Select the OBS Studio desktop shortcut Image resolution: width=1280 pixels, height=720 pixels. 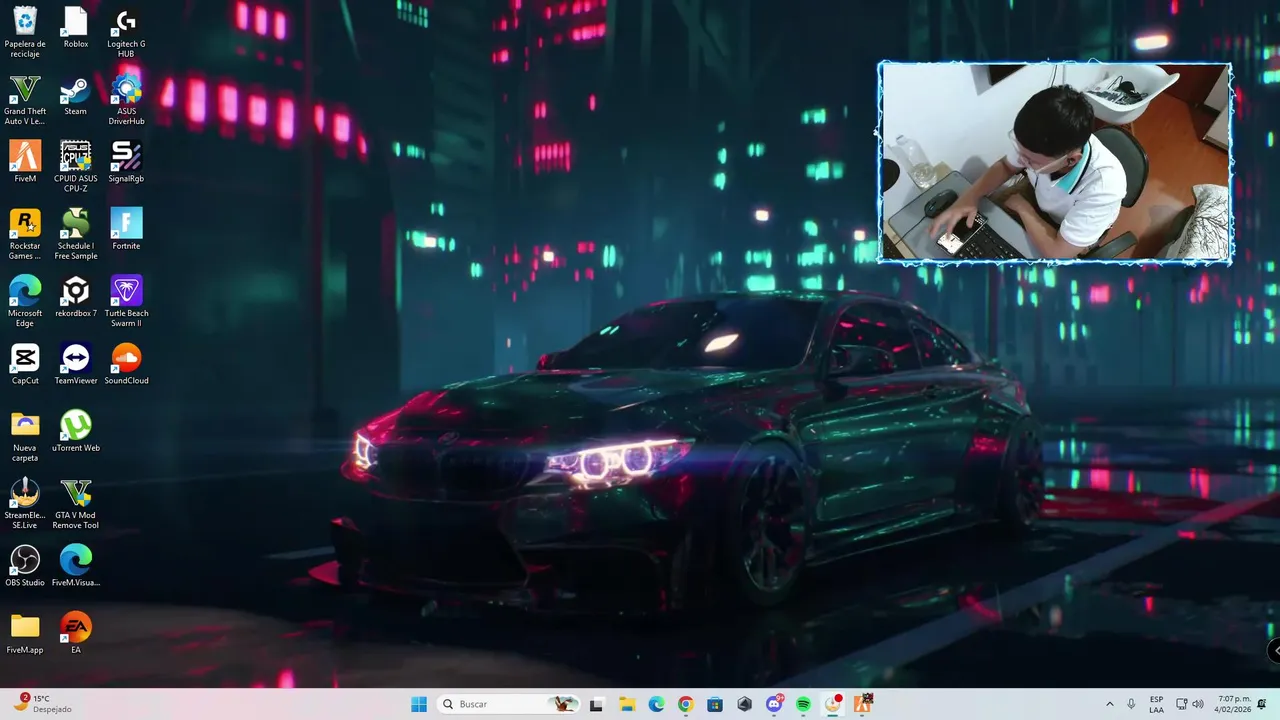(25, 566)
